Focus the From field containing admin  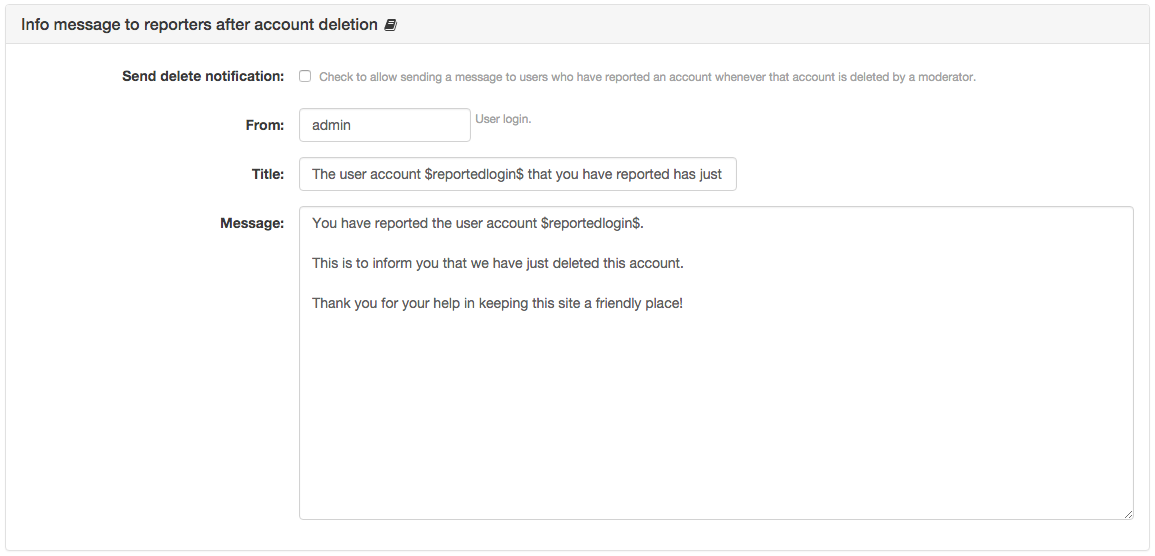click(385, 125)
